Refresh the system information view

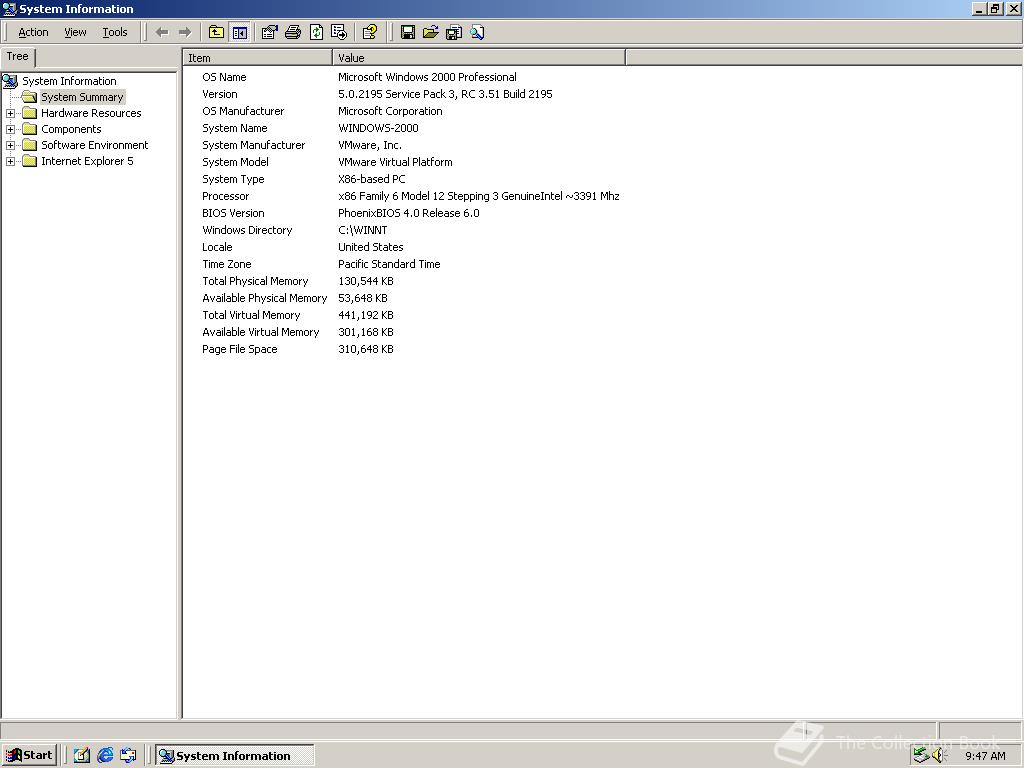pos(316,32)
